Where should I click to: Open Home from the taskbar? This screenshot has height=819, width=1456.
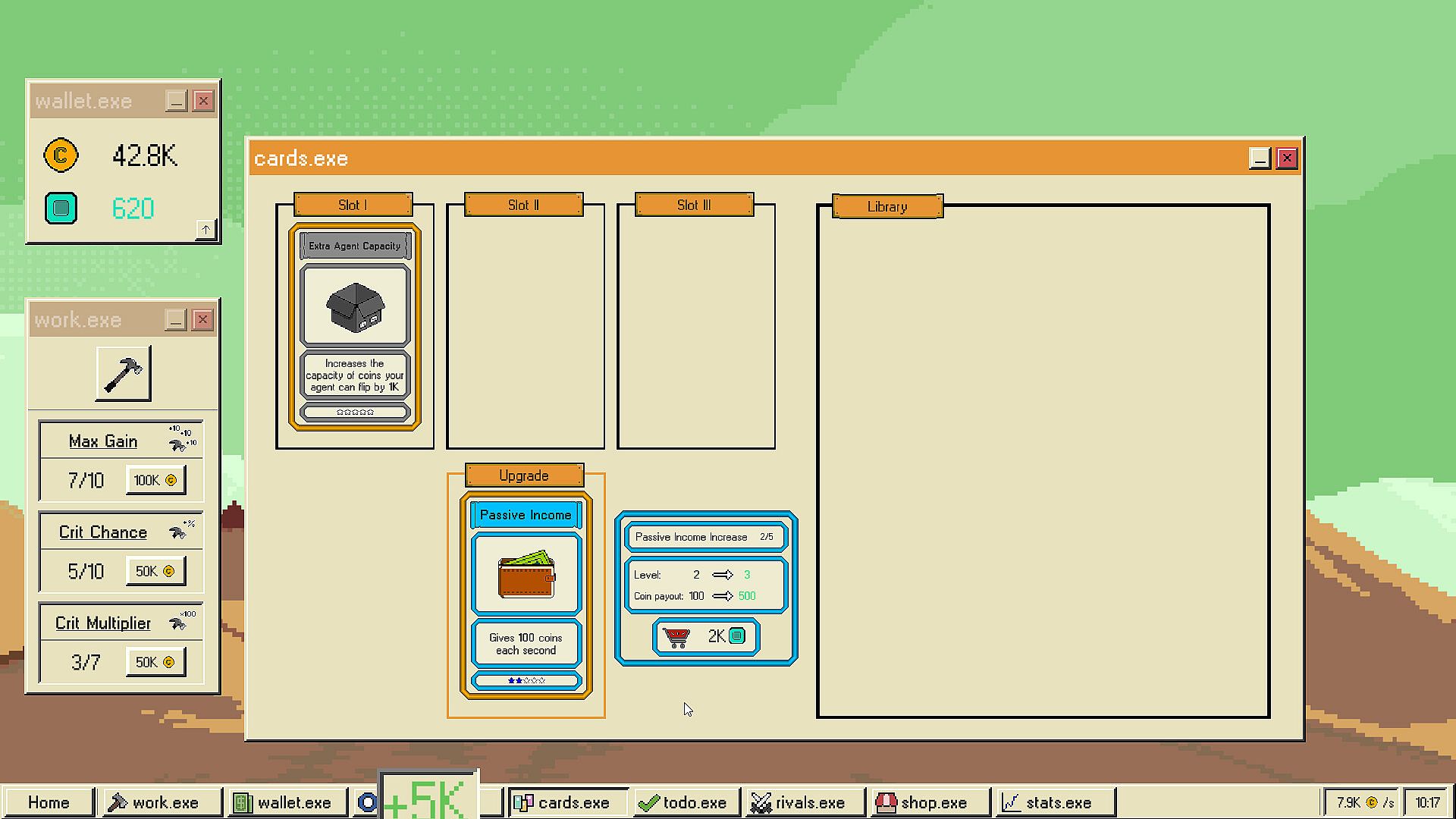pyautogui.click(x=49, y=802)
